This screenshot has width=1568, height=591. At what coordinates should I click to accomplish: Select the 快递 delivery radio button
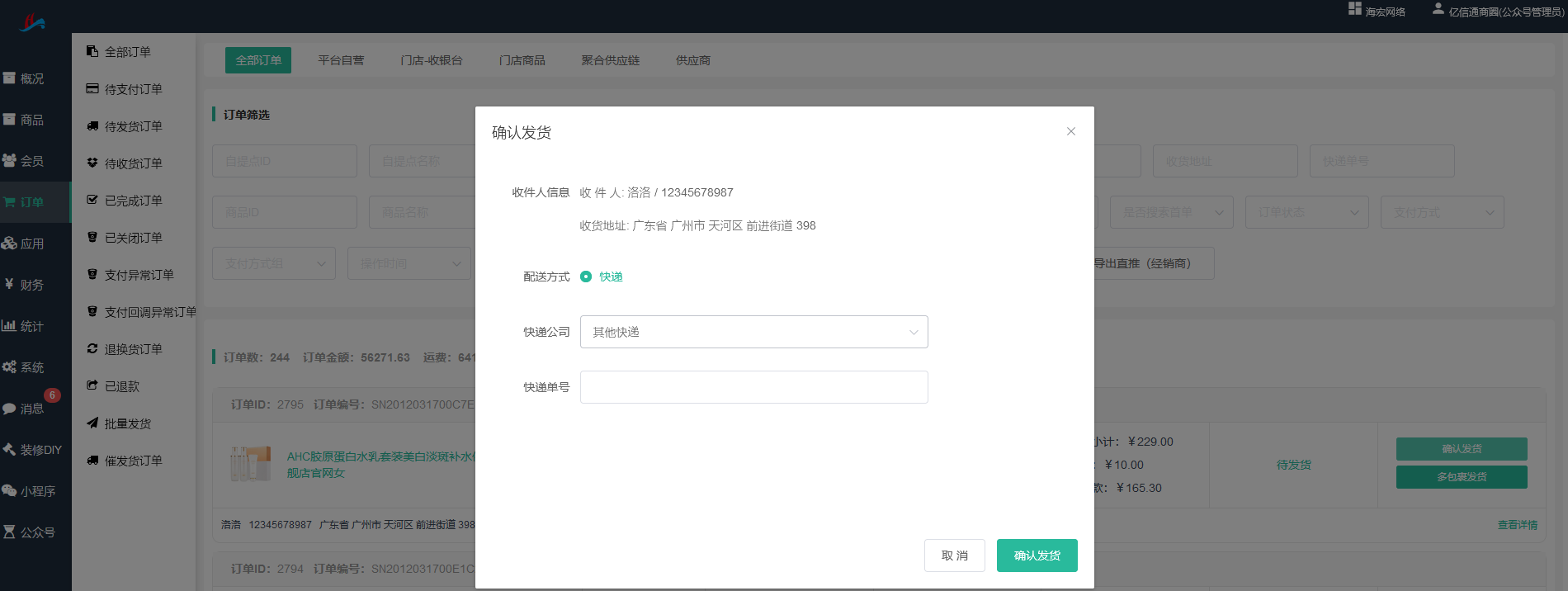point(586,277)
